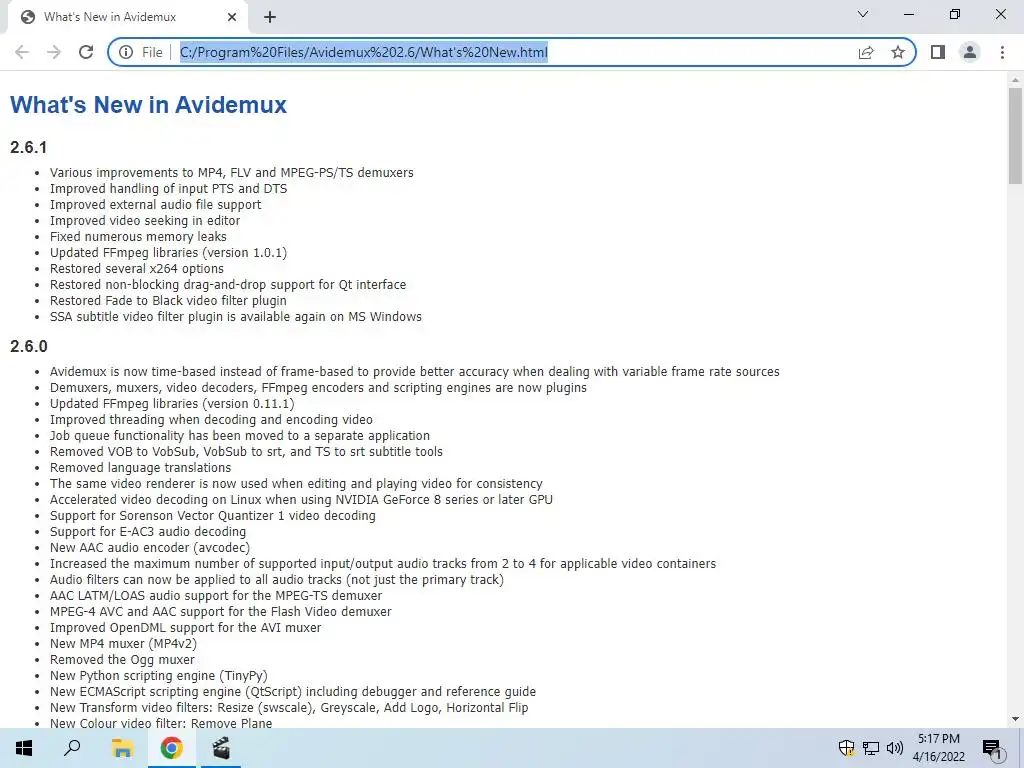Click 'Audio filters can now be applied' line

click(277, 580)
